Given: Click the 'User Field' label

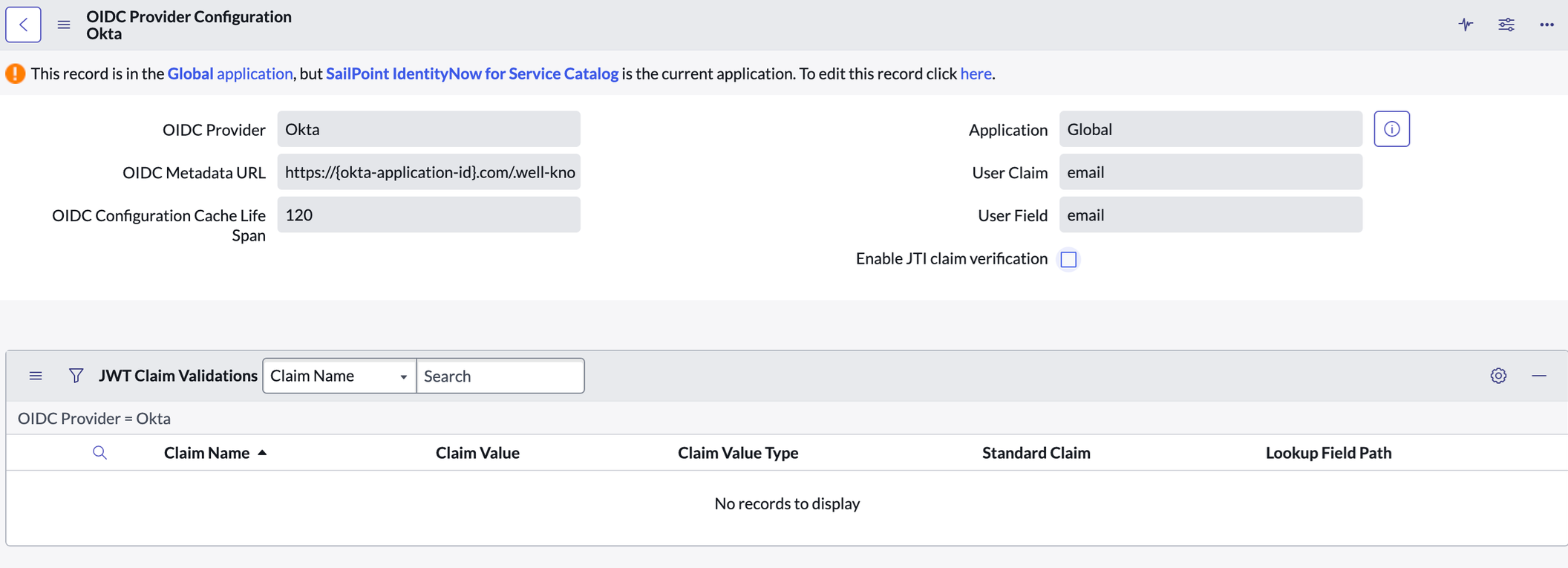Looking at the screenshot, I should click(1013, 215).
